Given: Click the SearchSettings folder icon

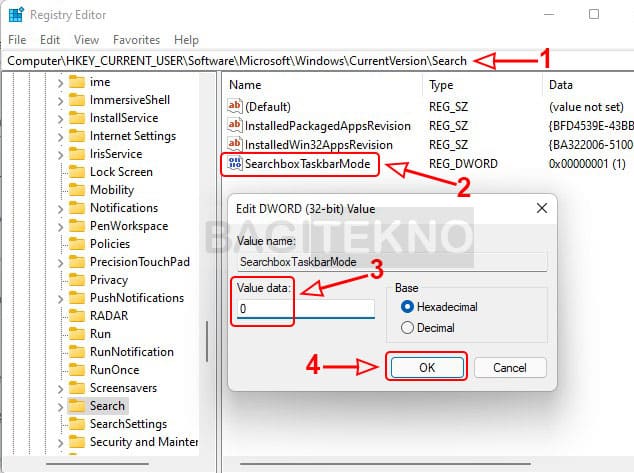Looking at the screenshot, I should [x=76, y=424].
